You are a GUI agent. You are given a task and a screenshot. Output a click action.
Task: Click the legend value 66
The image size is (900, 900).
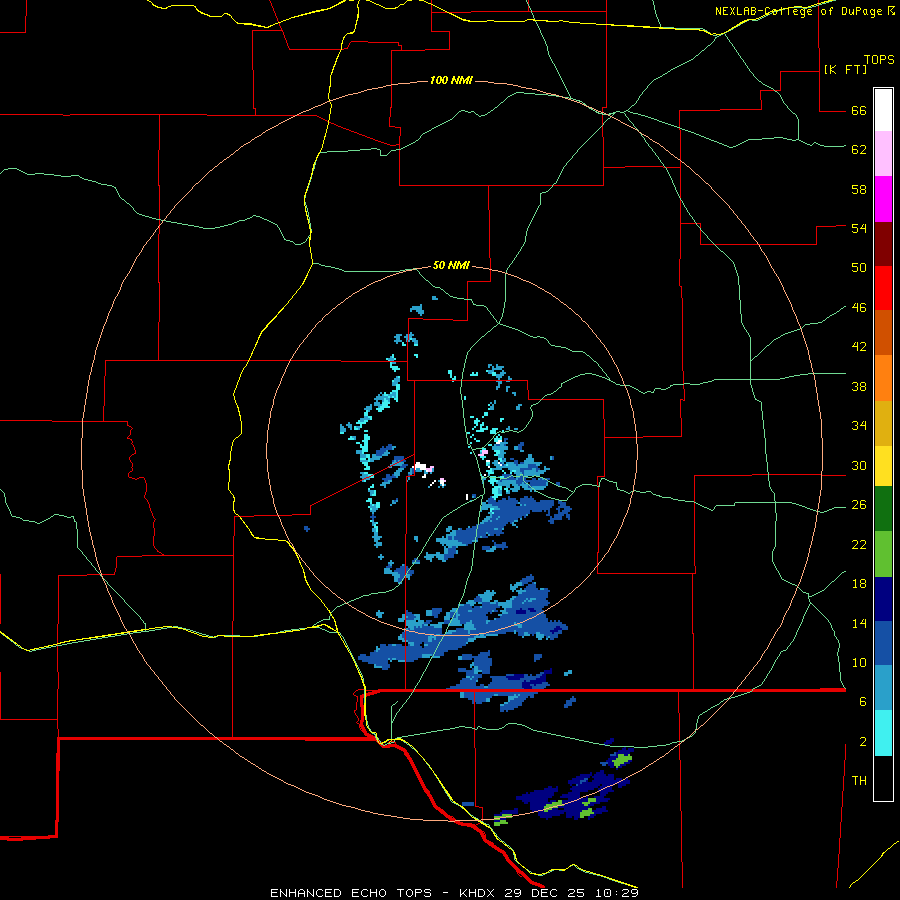859,111
